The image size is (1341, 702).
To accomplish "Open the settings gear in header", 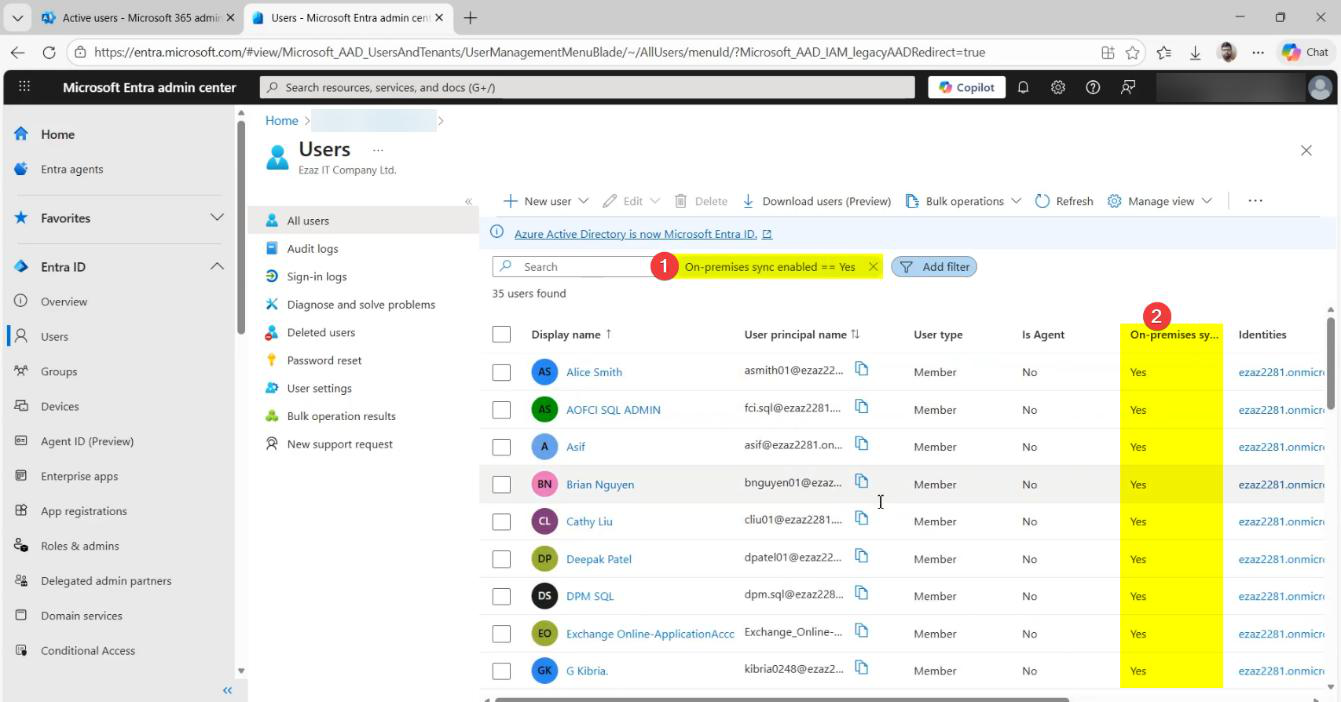I will (x=1058, y=87).
